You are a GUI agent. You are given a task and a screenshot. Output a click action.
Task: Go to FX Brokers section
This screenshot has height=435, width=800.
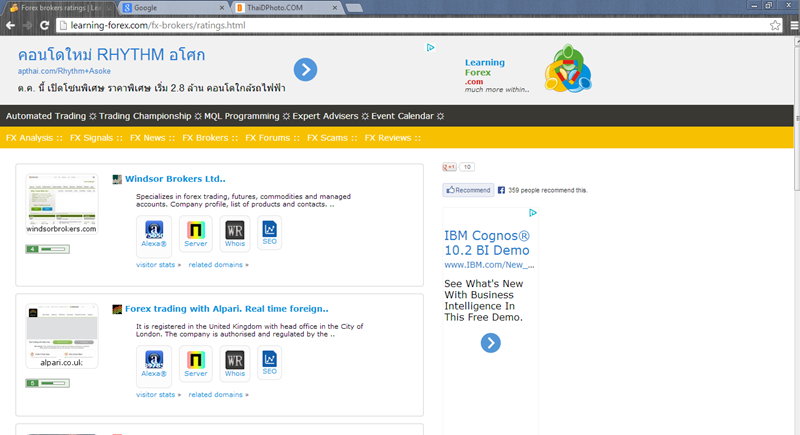tap(205, 138)
